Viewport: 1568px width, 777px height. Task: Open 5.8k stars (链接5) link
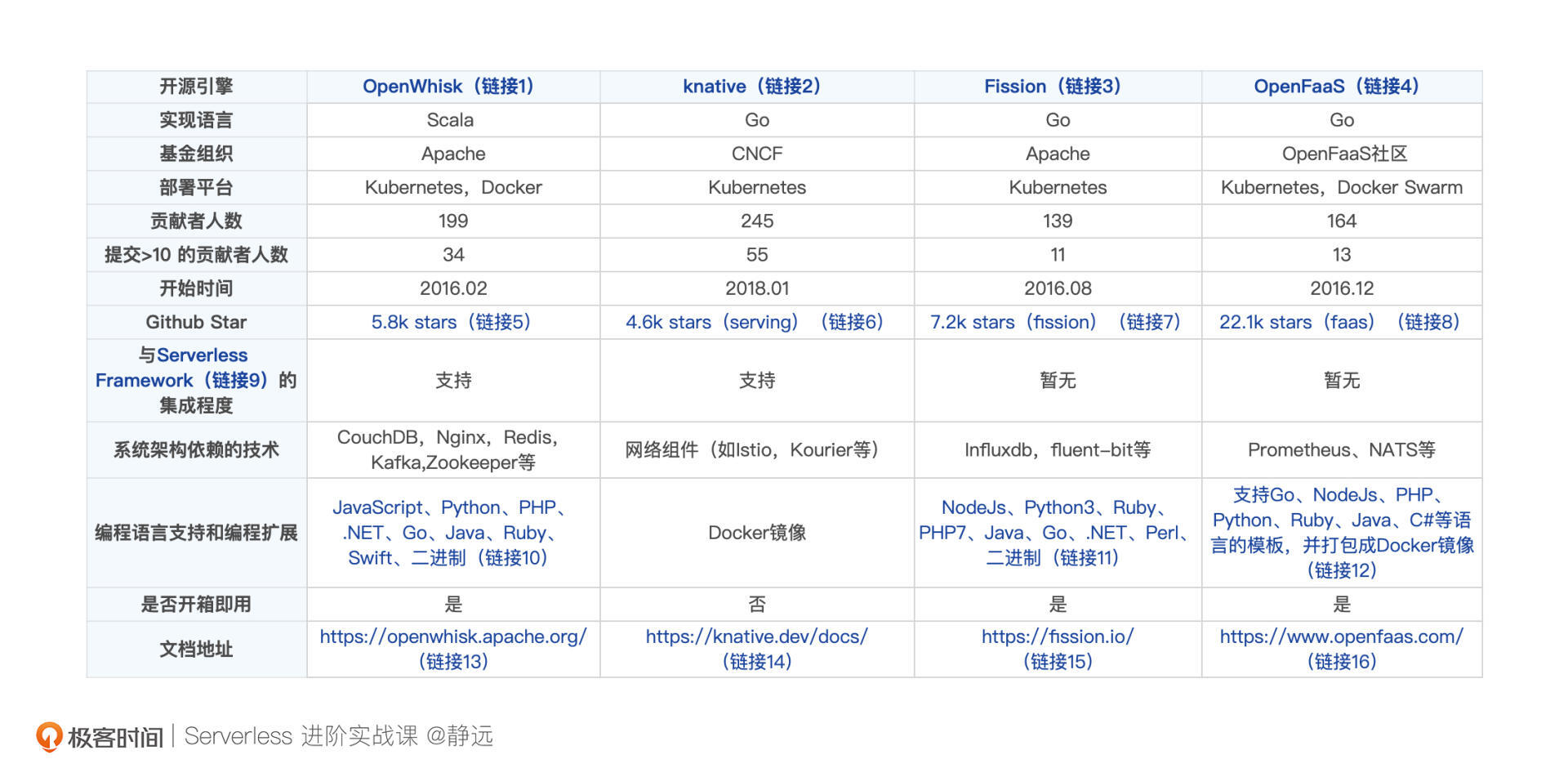click(x=451, y=322)
